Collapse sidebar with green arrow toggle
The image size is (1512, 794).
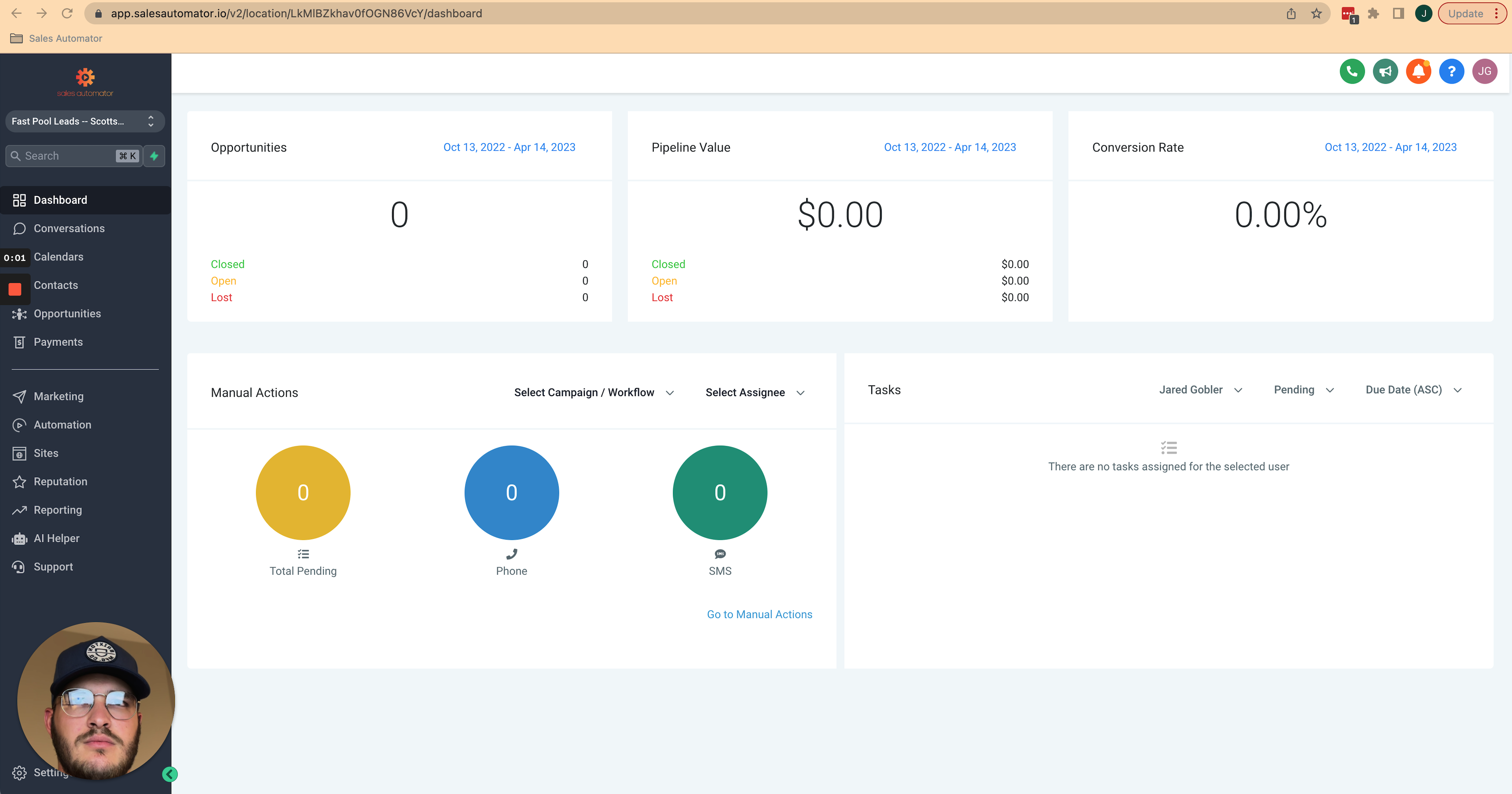[170, 774]
